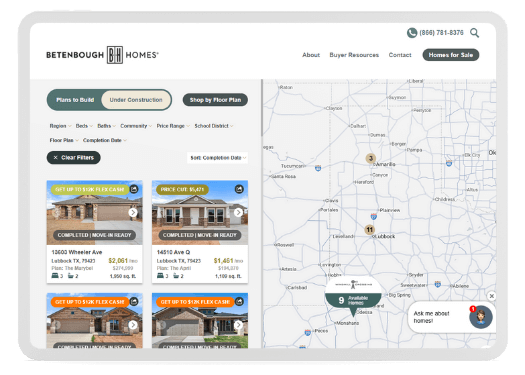
Task: Click the Homes for Sale button
Action: (451, 55)
